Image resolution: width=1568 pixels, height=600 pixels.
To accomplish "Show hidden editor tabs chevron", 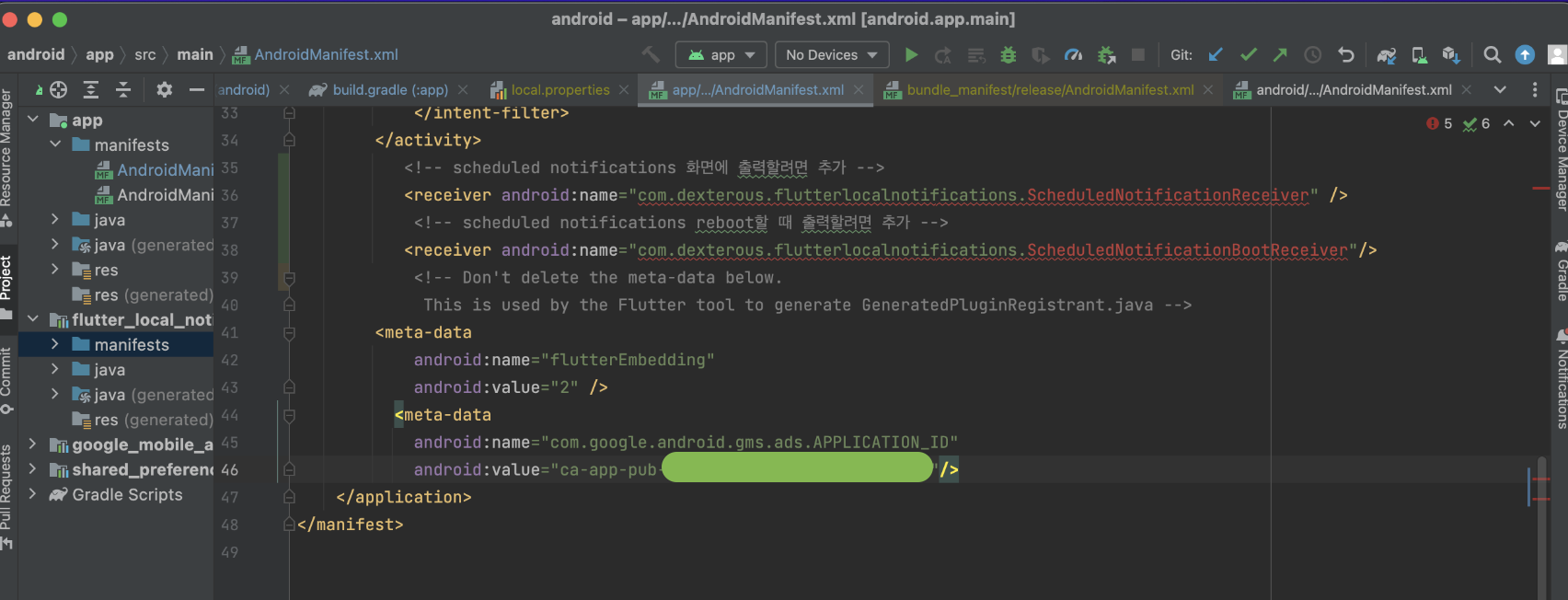I will point(1500,89).
